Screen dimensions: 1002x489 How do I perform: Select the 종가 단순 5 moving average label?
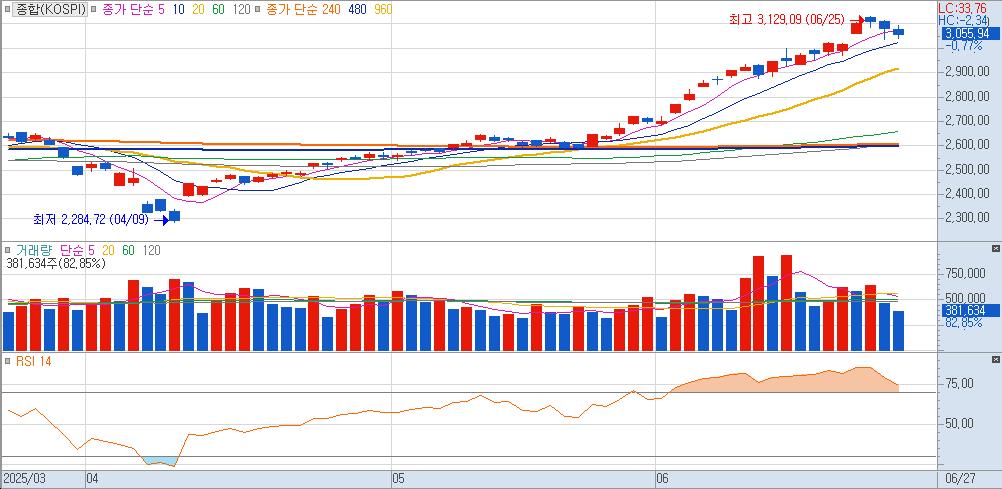132,10
